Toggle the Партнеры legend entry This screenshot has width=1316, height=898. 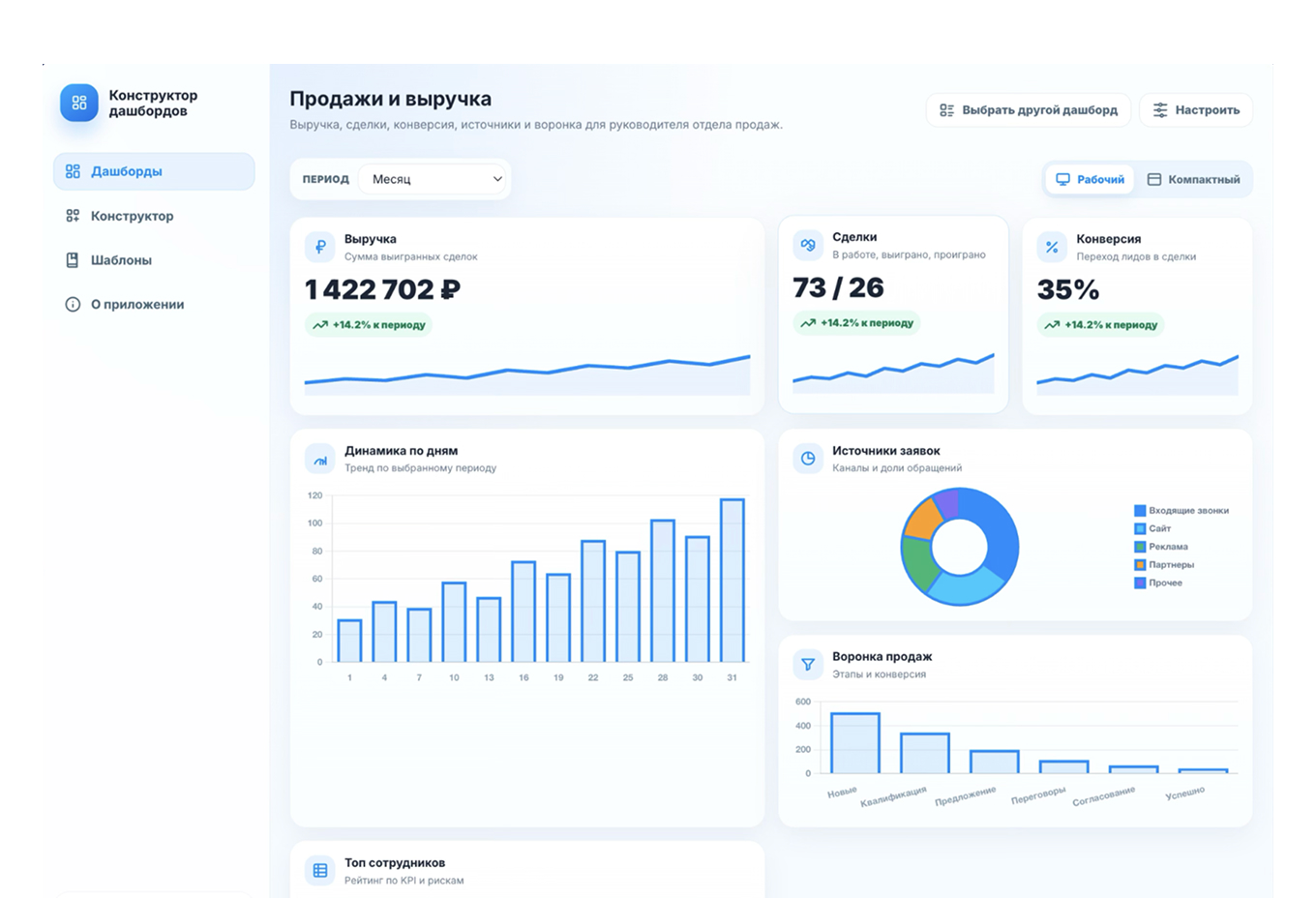[x=1164, y=564]
